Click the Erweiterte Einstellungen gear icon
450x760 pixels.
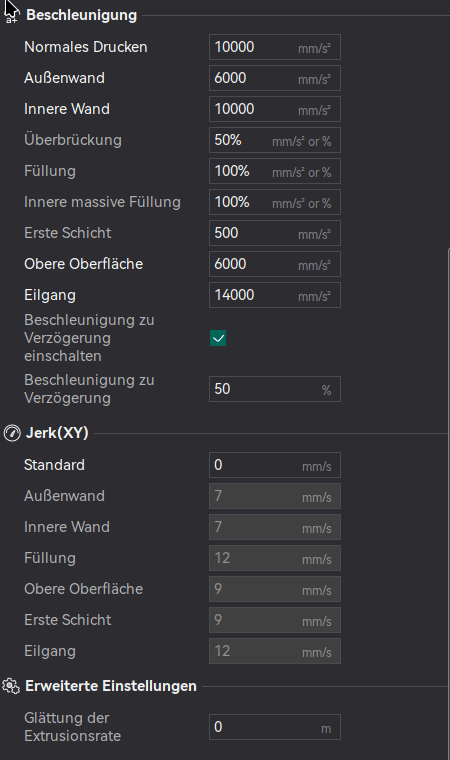[x=11, y=686]
